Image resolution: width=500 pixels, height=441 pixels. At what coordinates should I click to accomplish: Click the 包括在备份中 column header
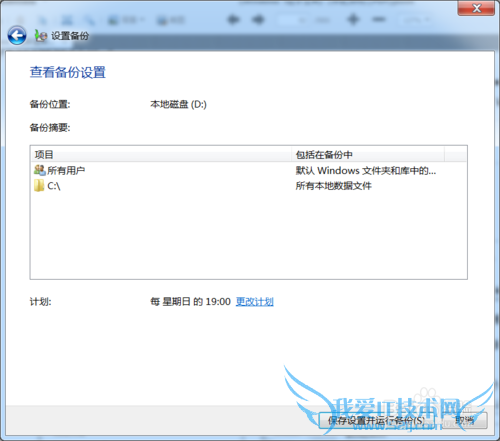368,154
